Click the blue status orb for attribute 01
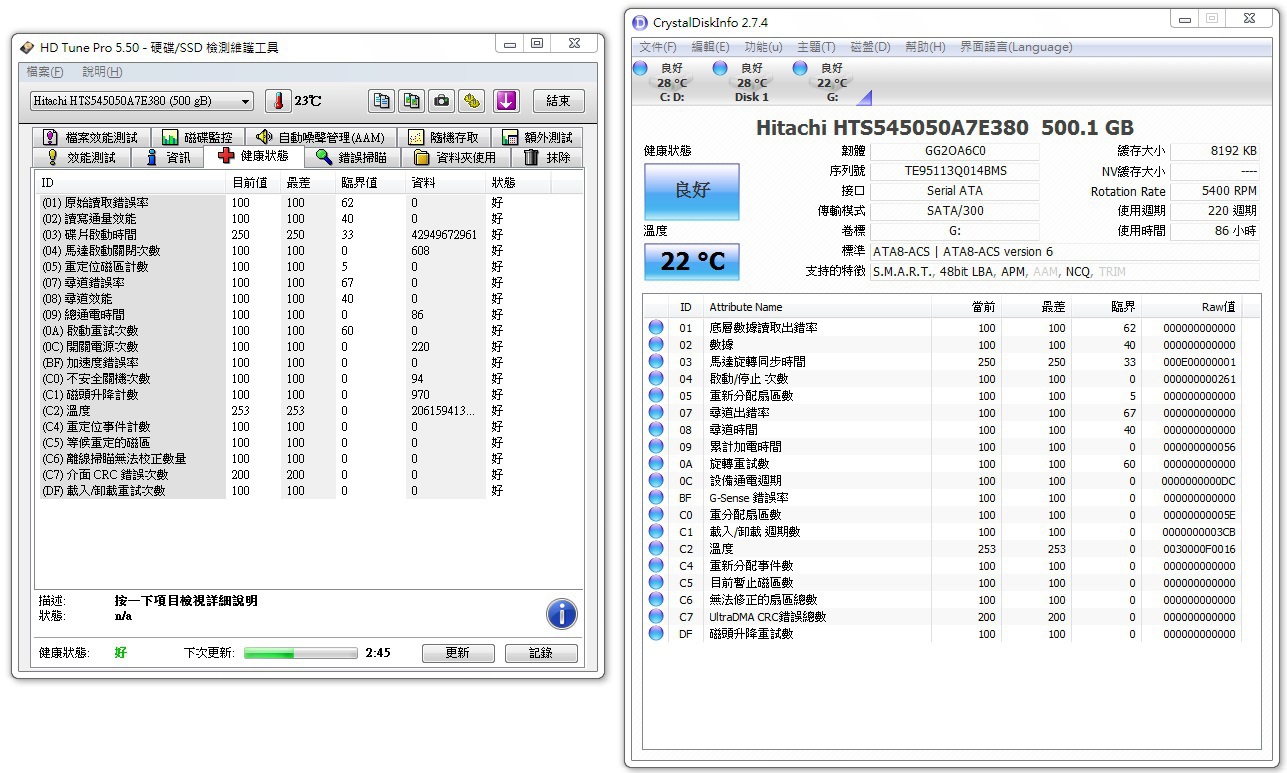 pos(656,328)
